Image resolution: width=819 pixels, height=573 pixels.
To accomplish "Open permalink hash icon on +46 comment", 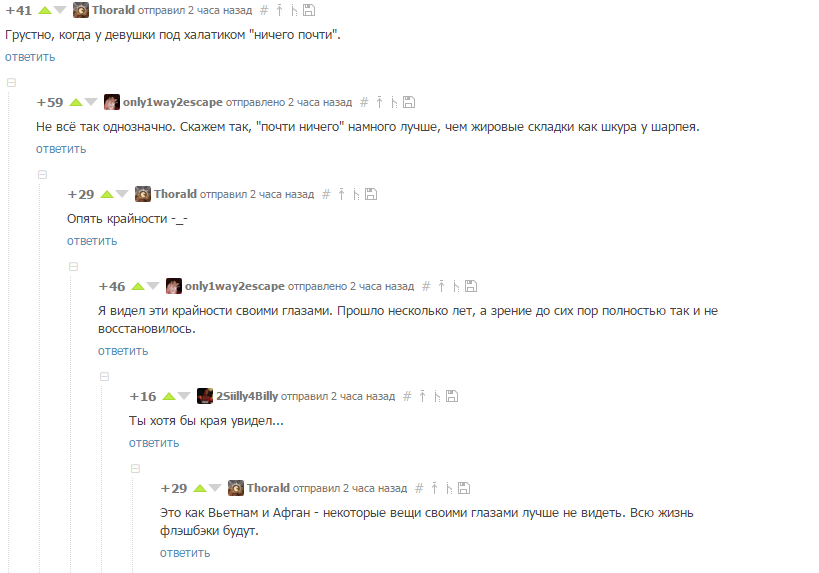I will click(x=426, y=286).
